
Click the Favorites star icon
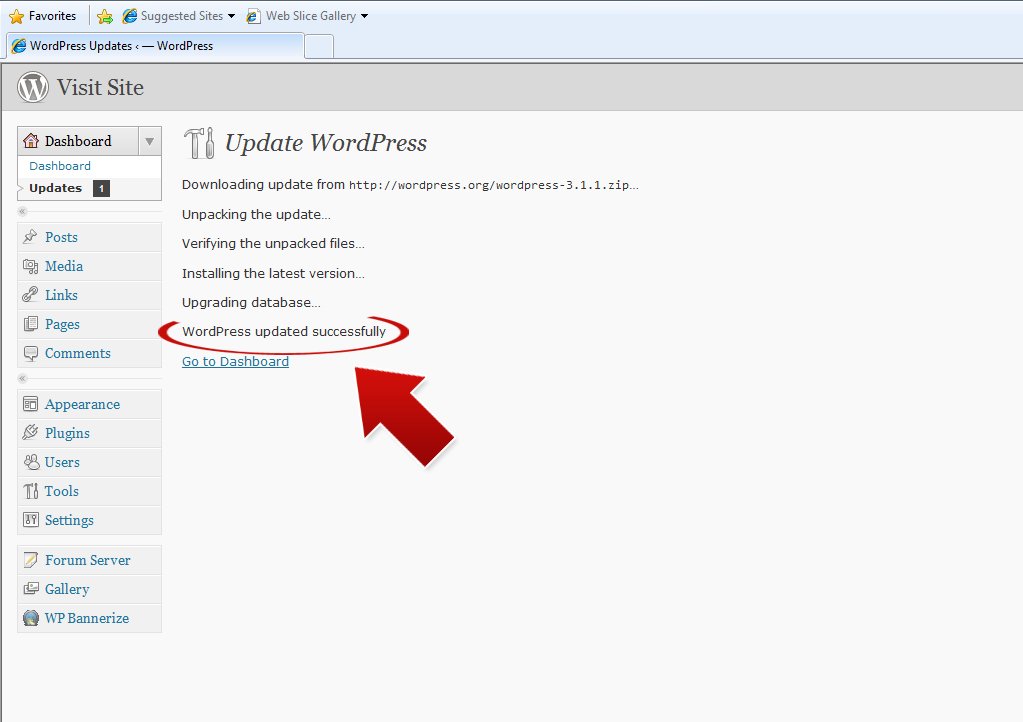point(16,16)
